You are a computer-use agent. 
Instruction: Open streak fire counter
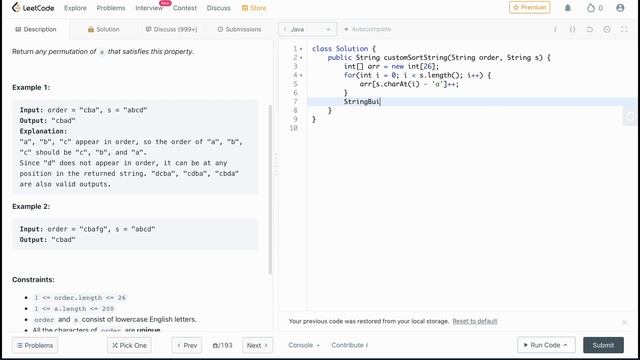595,8
